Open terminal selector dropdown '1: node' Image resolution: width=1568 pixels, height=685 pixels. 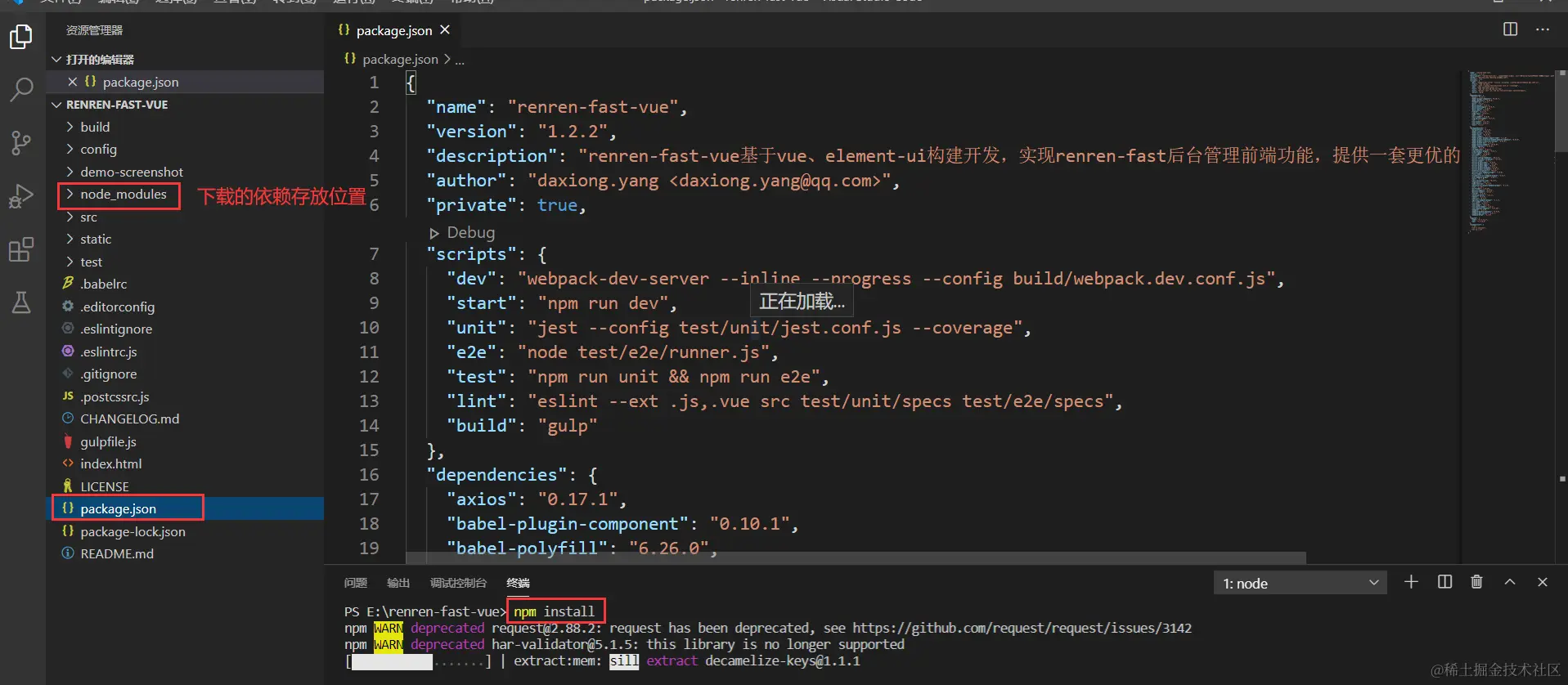1300,583
